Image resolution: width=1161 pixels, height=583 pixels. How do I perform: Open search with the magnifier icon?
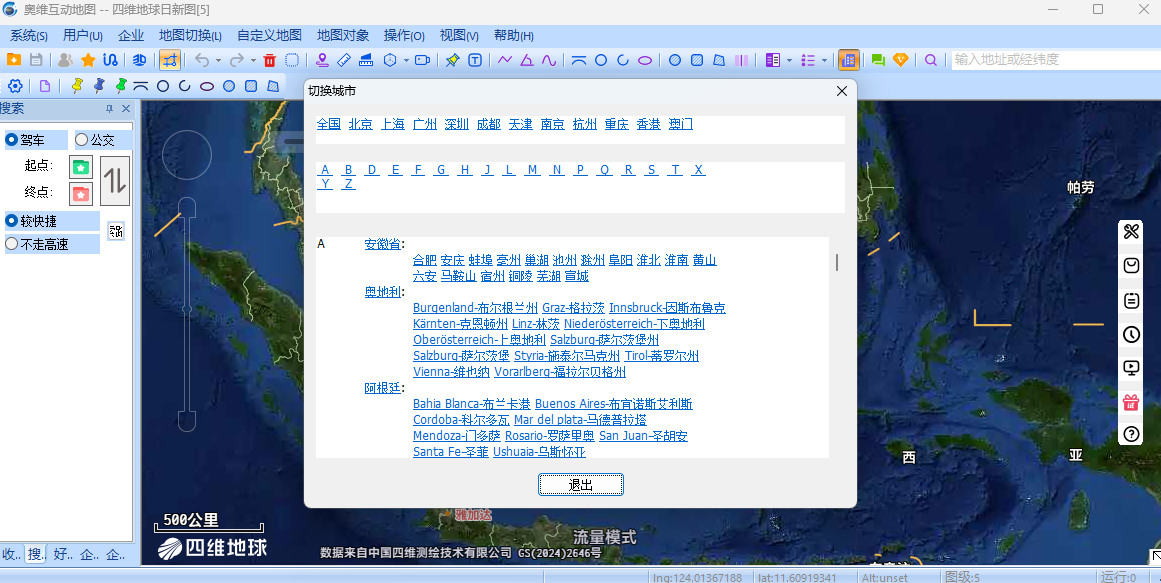[930, 60]
